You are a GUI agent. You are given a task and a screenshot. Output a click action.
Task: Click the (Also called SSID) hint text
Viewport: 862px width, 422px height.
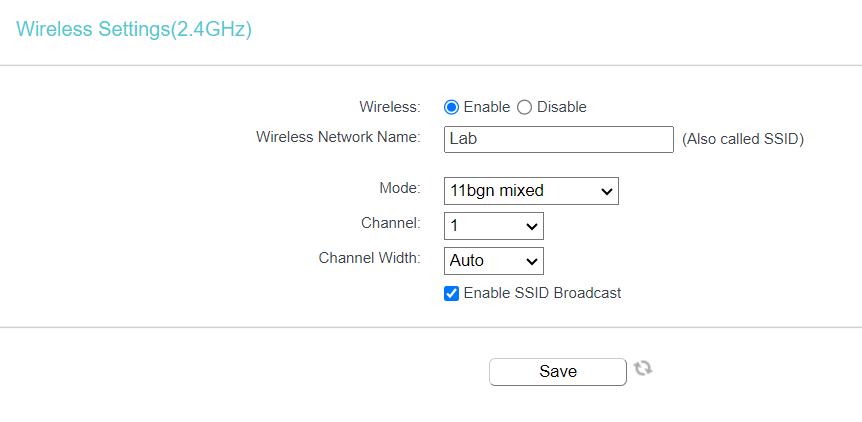coord(743,140)
